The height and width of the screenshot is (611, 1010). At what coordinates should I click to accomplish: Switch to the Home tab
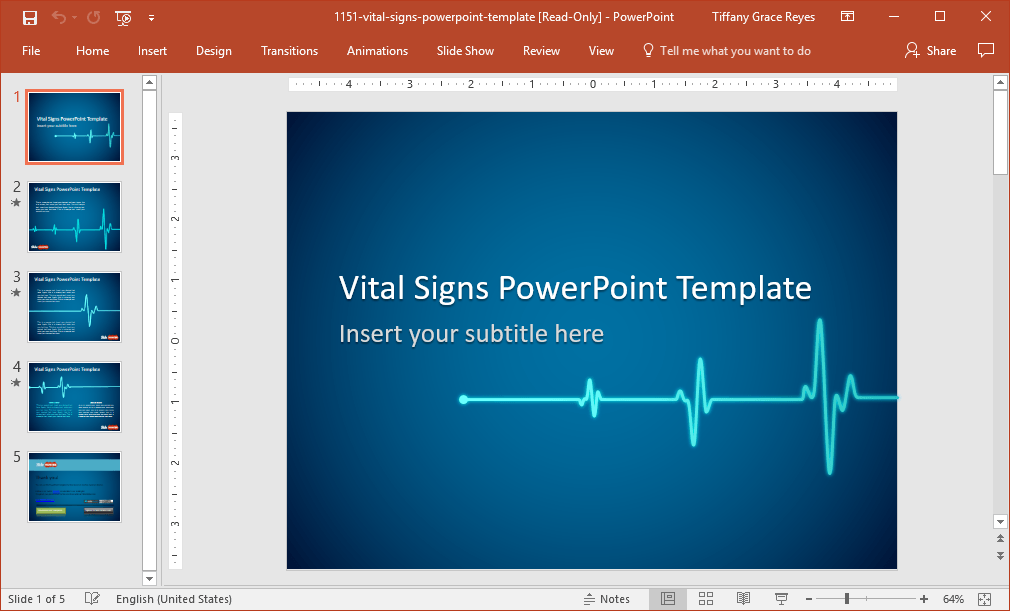(93, 51)
